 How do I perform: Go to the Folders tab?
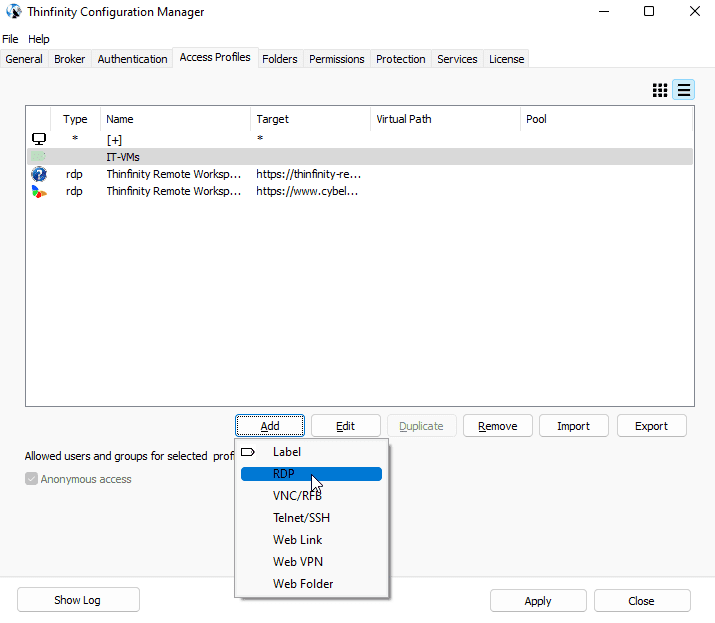point(280,59)
